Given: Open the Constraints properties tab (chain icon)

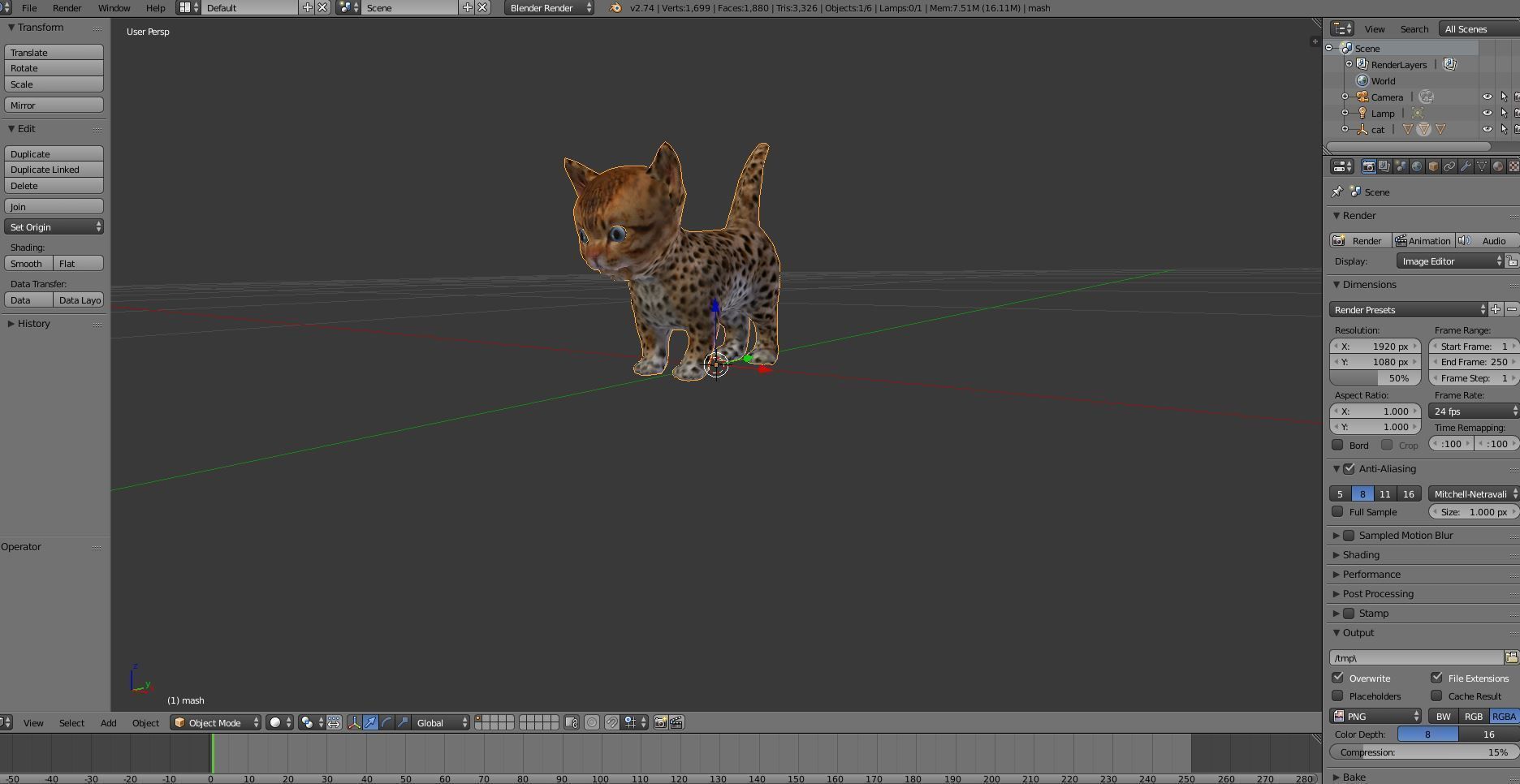Looking at the screenshot, I should (1449, 166).
